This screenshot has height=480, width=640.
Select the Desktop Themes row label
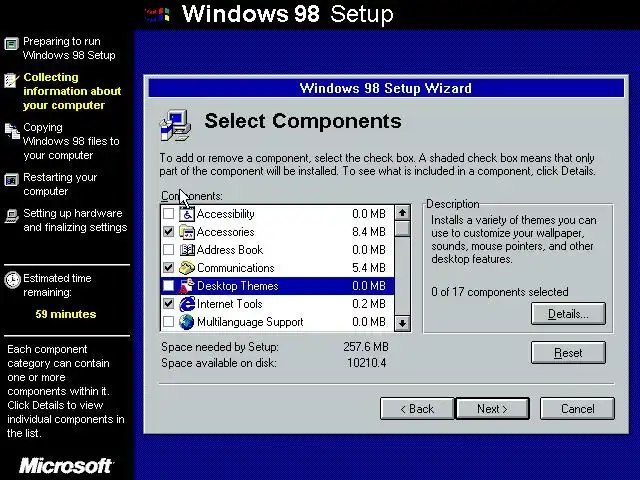(238, 286)
